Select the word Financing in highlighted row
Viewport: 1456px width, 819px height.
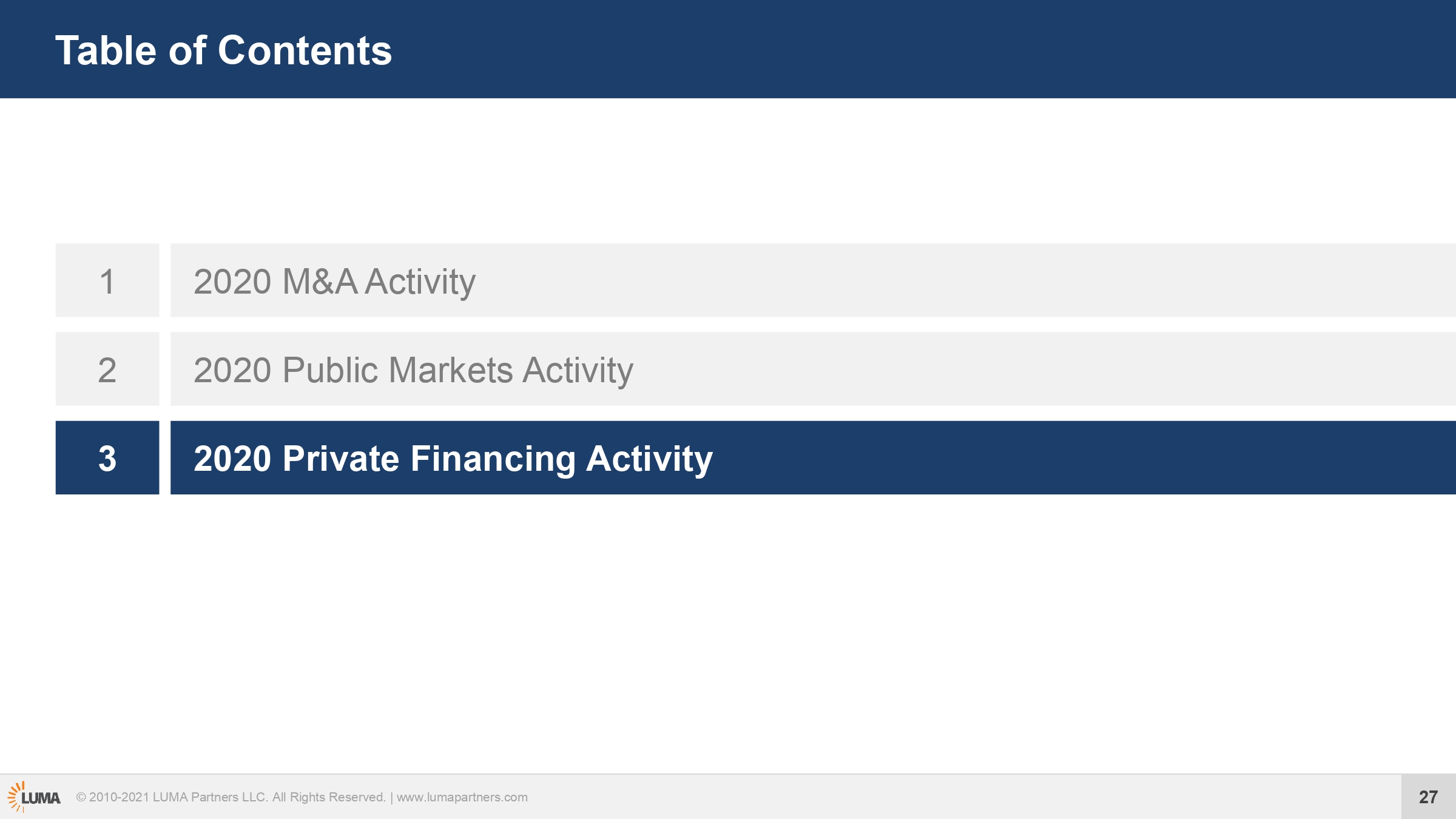pos(493,459)
